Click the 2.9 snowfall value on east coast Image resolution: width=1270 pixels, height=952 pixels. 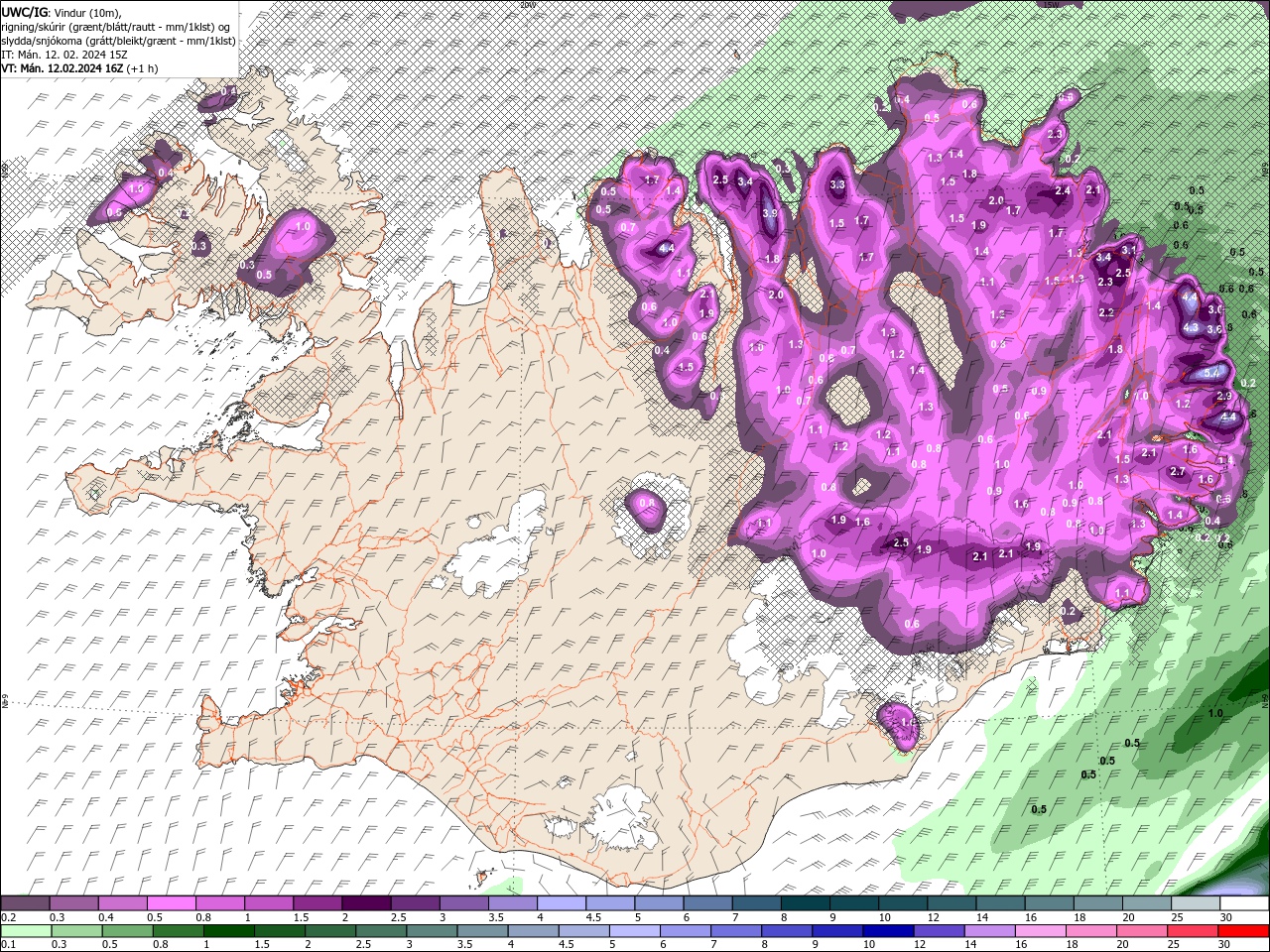tap(1223, 397)
